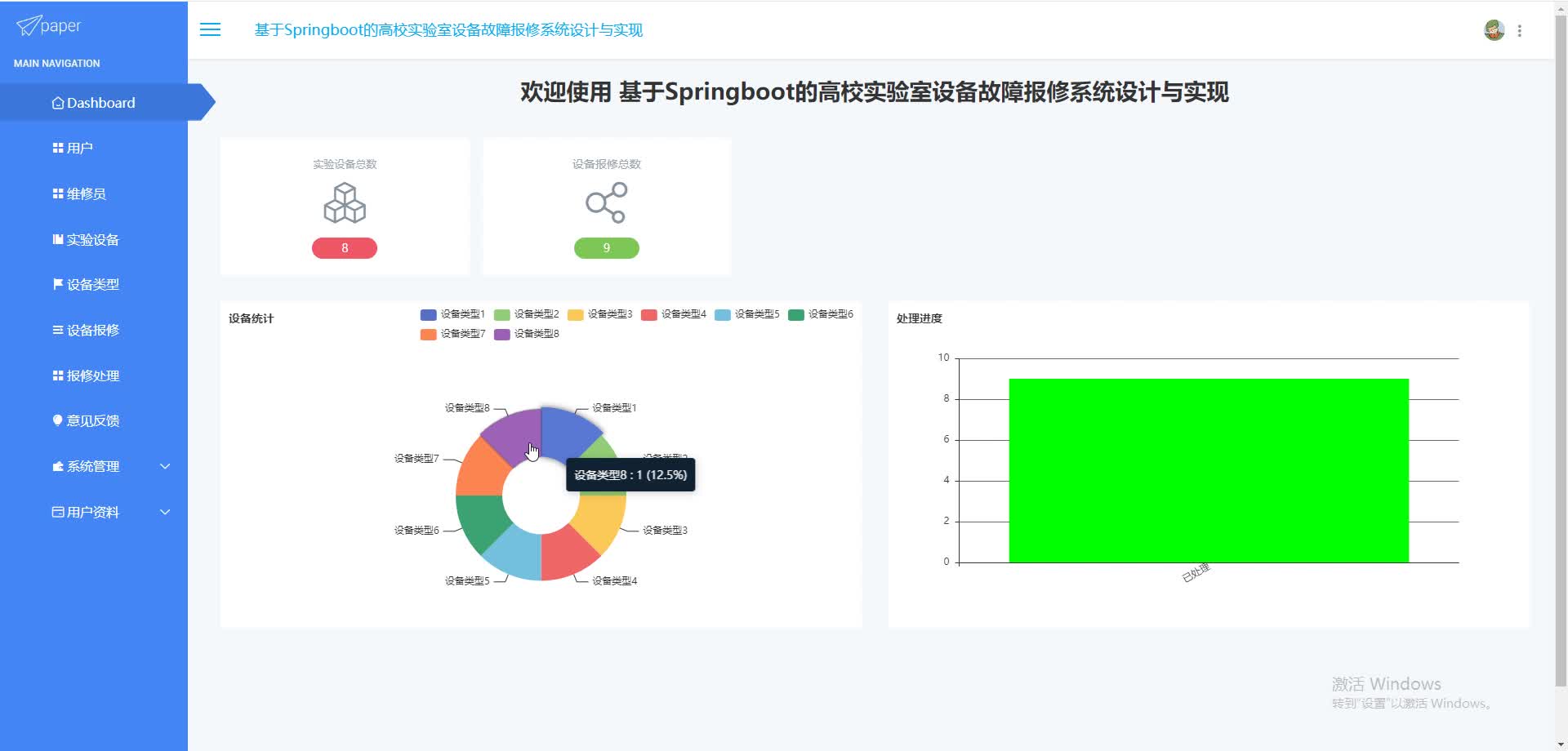Toggle 设备类型2 legend entry
Screen dimensions: 1568x751
tap(526, 314)
